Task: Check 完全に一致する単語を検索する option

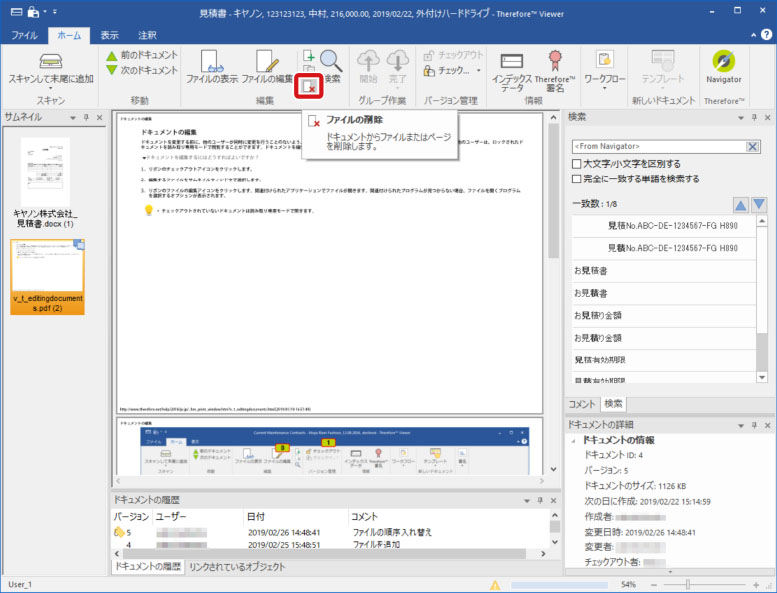Action: (x=576, y=179)
